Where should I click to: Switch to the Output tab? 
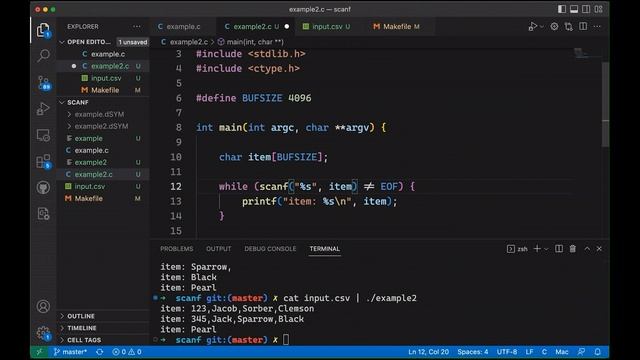click(x=218, y=249)
